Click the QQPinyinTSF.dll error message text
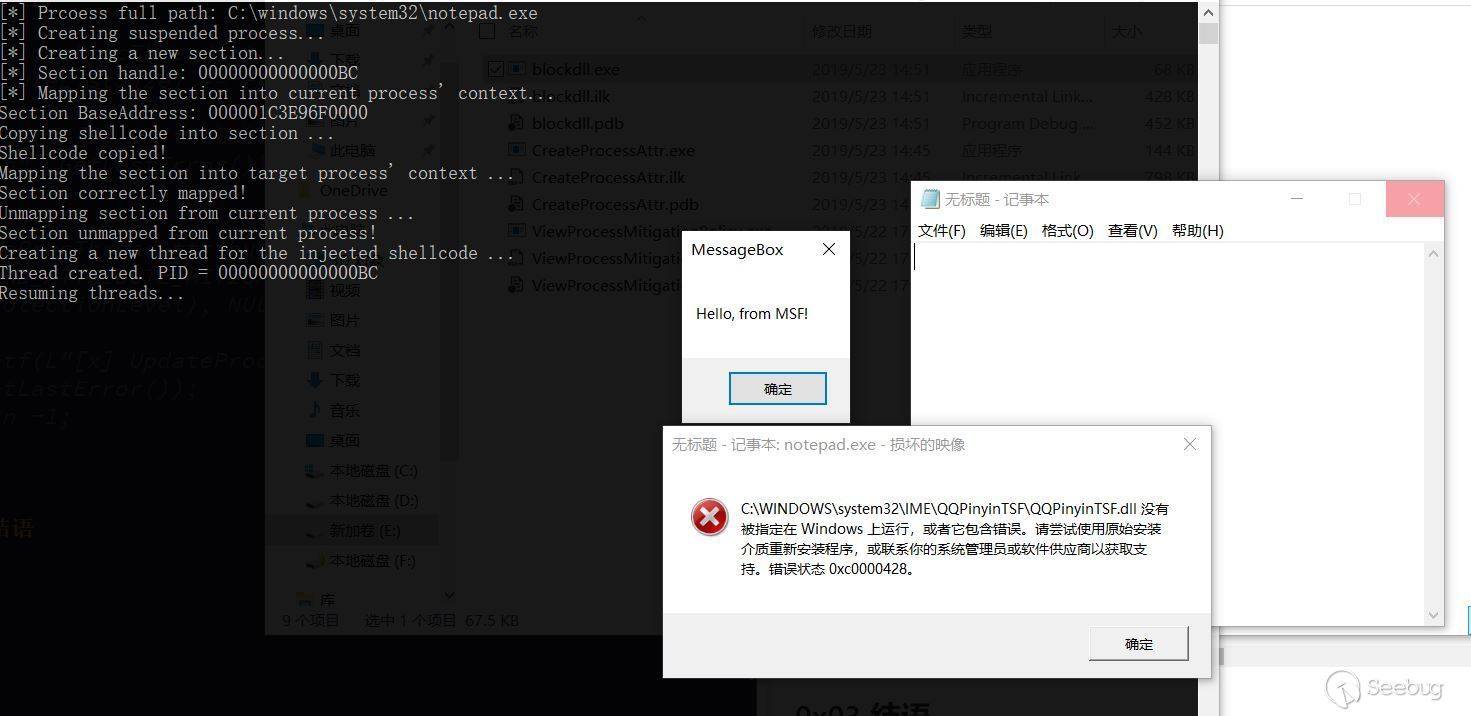The height and width of the screenshot is (716, 1471). pos(954,539)
